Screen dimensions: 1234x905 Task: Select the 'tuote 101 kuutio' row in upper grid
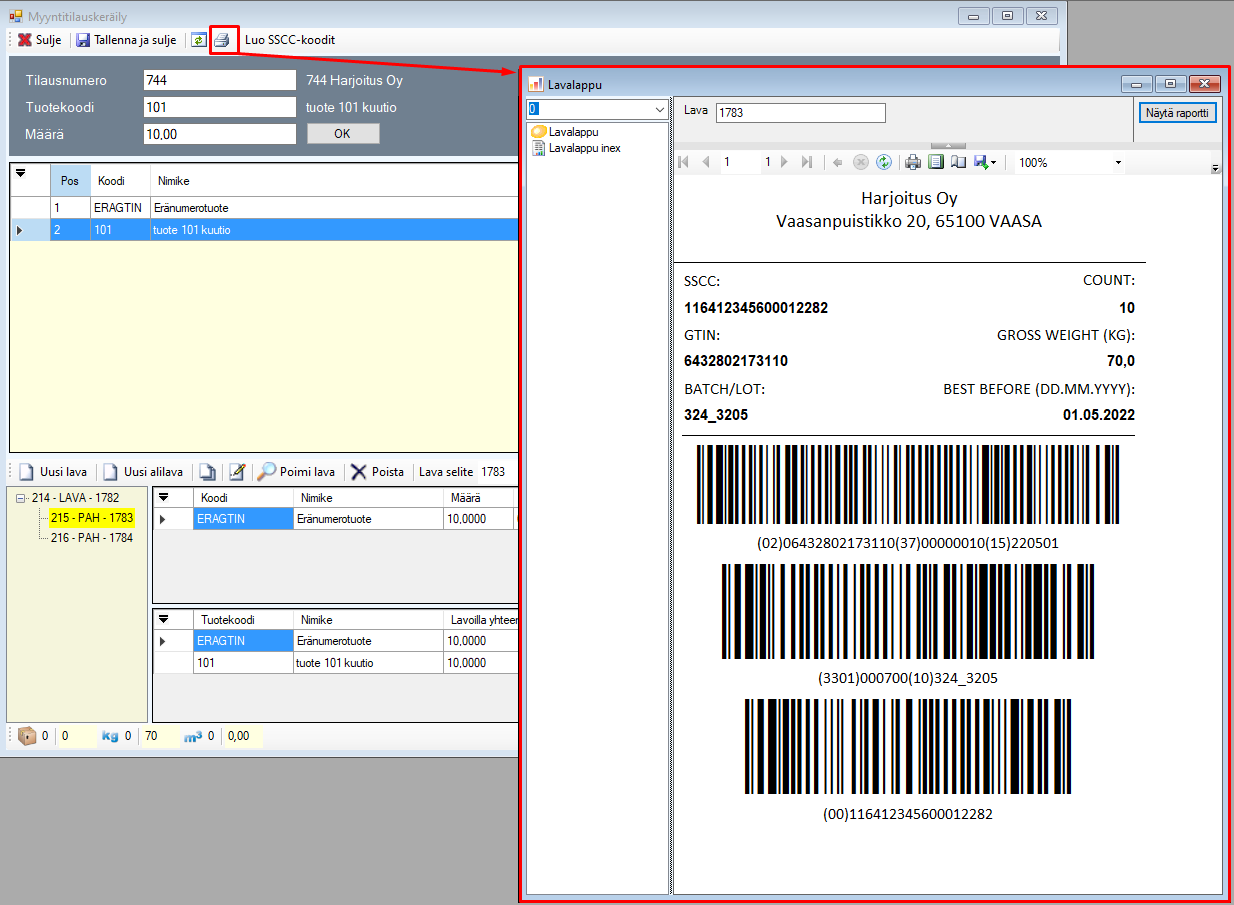(265, 230)
